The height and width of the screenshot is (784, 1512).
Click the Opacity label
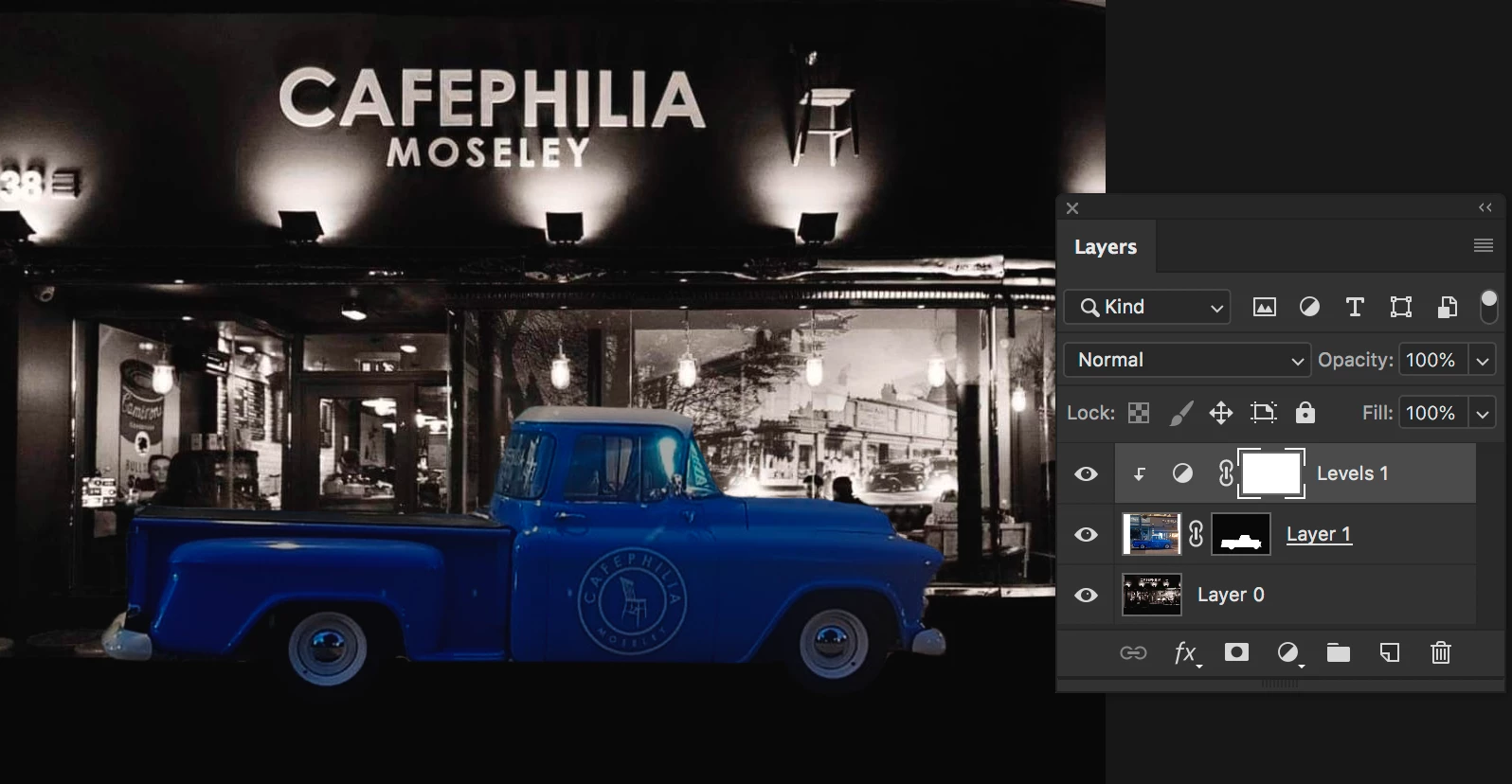coord(1355,361)
